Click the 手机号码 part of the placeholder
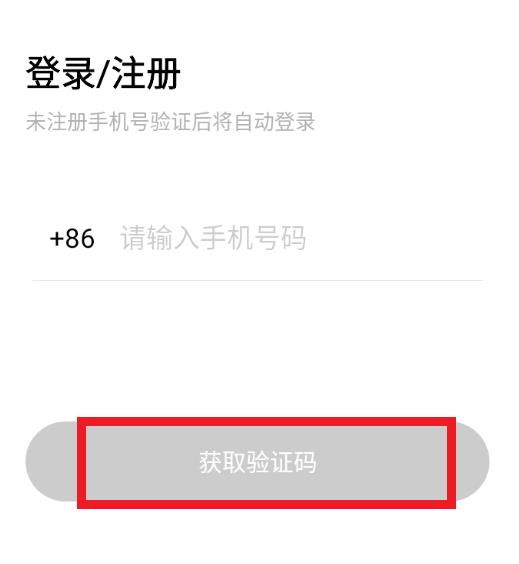The width and height of the screenshot is (519, 564). (253, 238)
